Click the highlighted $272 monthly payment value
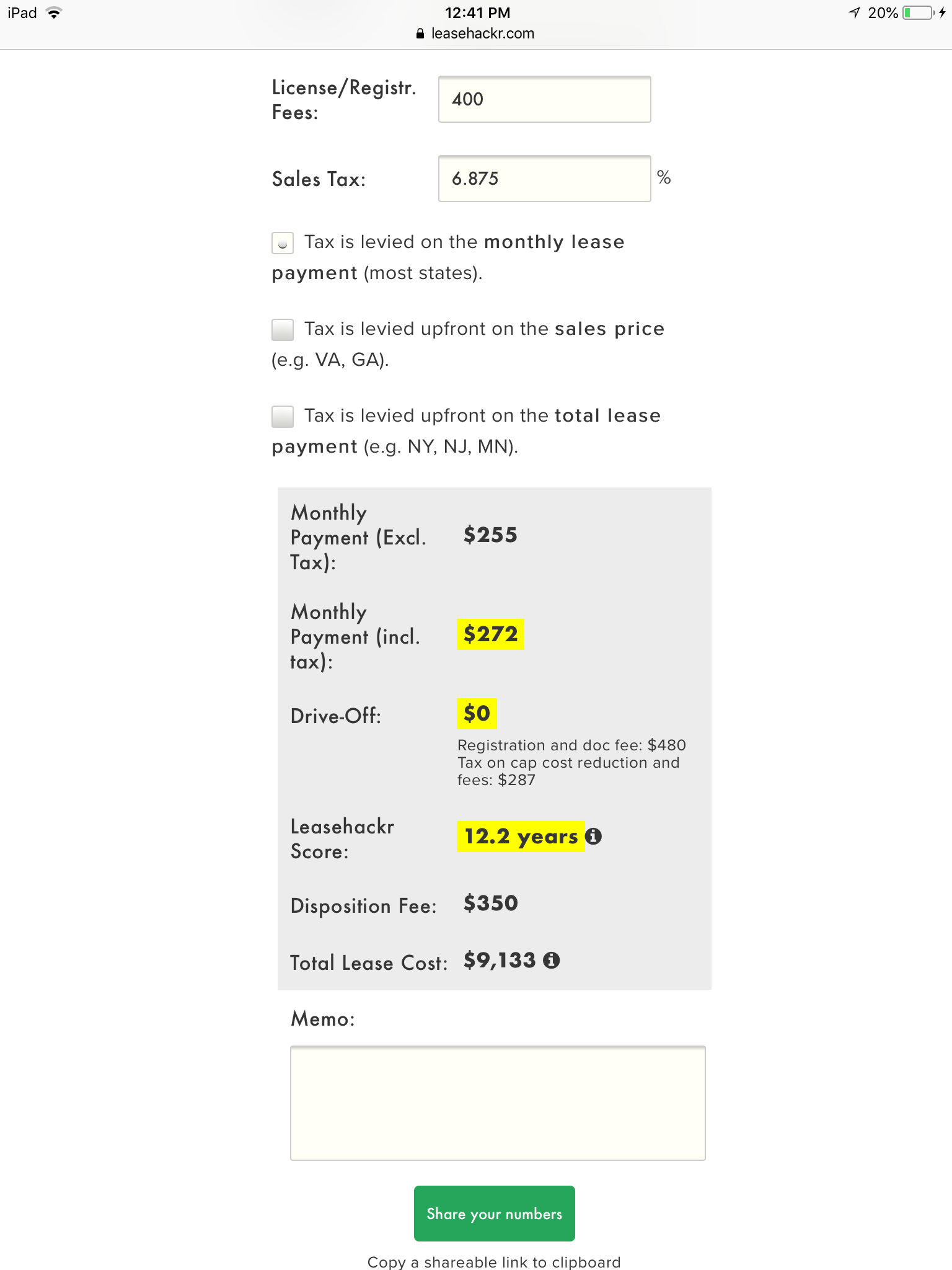This screenshot has width=952, height=1270. (x=490, y=634)
